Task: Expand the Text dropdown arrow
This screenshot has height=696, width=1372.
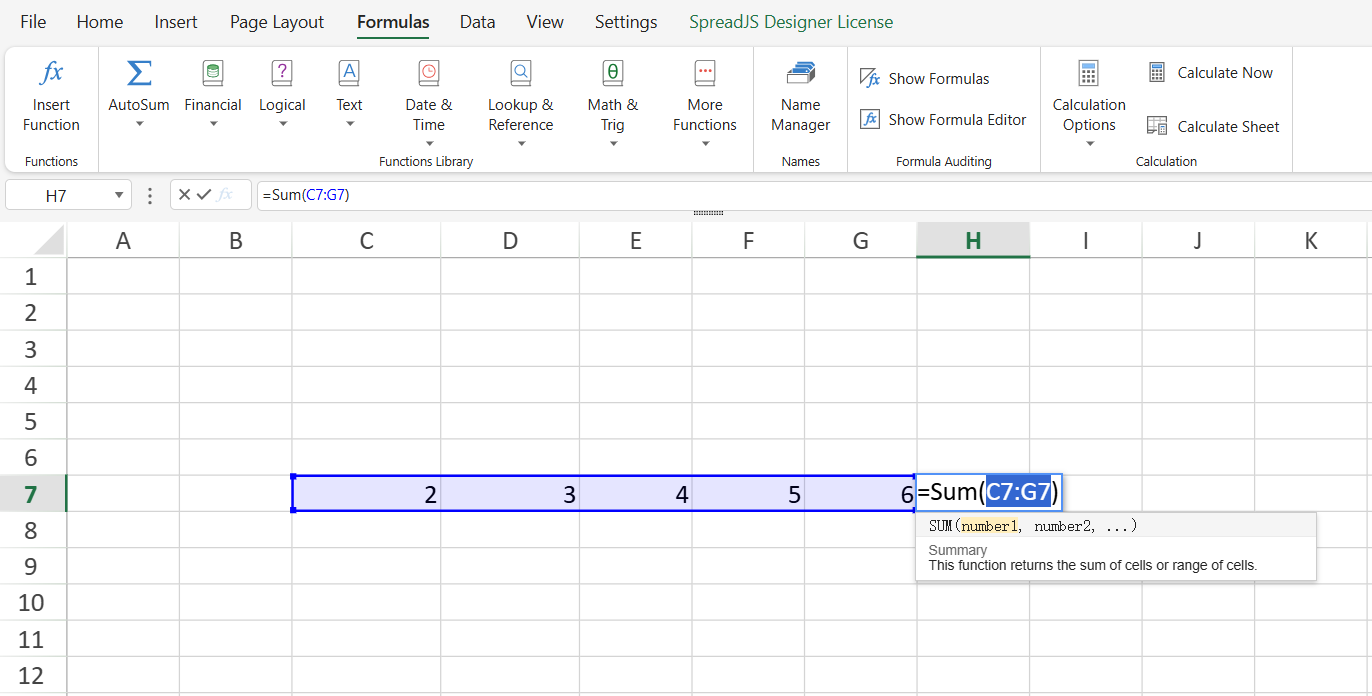Action: coord(349,125)
